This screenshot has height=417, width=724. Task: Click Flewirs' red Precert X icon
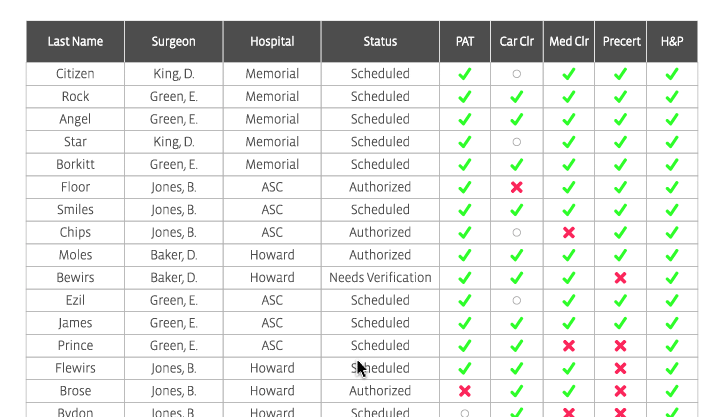click(x=620, y=369)
